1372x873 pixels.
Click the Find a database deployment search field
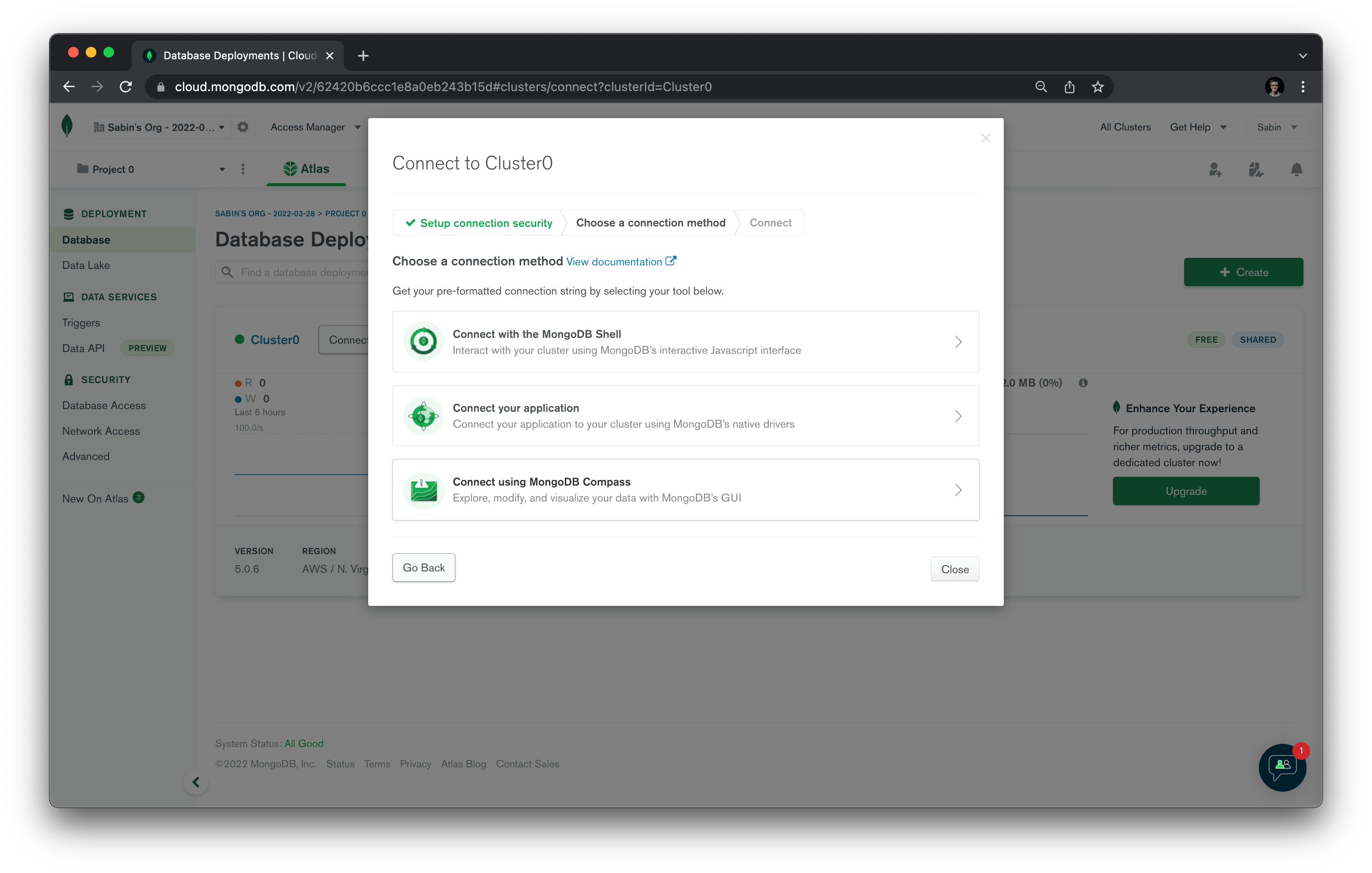coord(292,272)
